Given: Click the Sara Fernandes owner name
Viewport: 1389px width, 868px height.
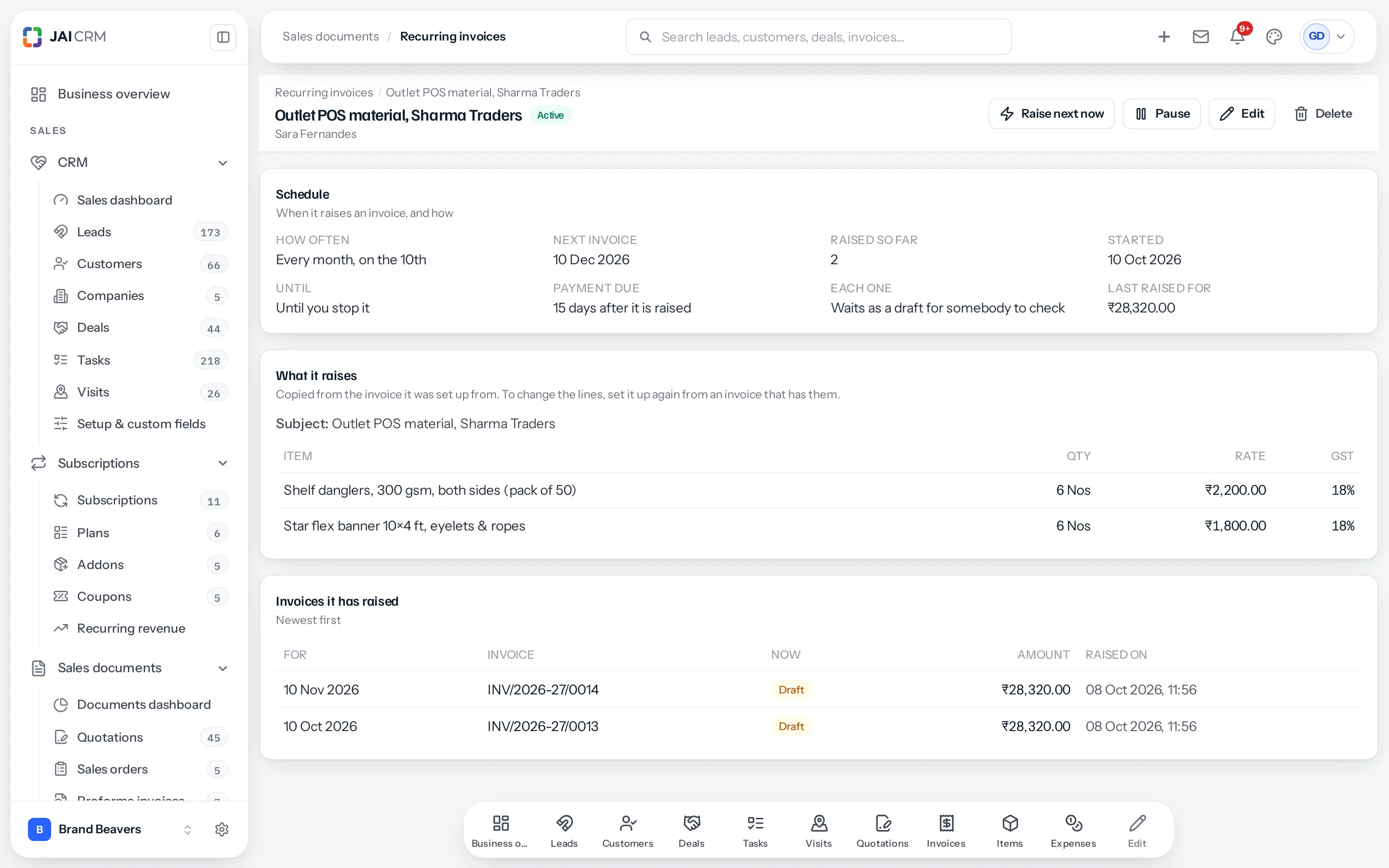Looking at the screenshot, I should pos(316,135).
